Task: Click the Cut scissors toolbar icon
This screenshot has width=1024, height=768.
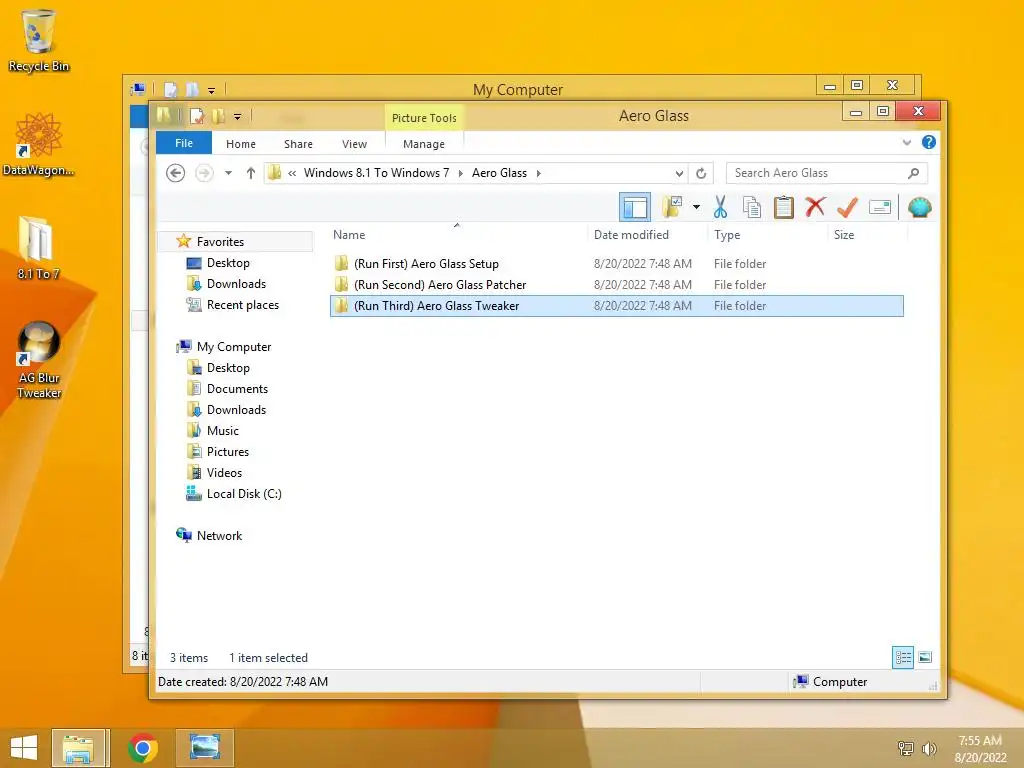Action: coord(720,208)
